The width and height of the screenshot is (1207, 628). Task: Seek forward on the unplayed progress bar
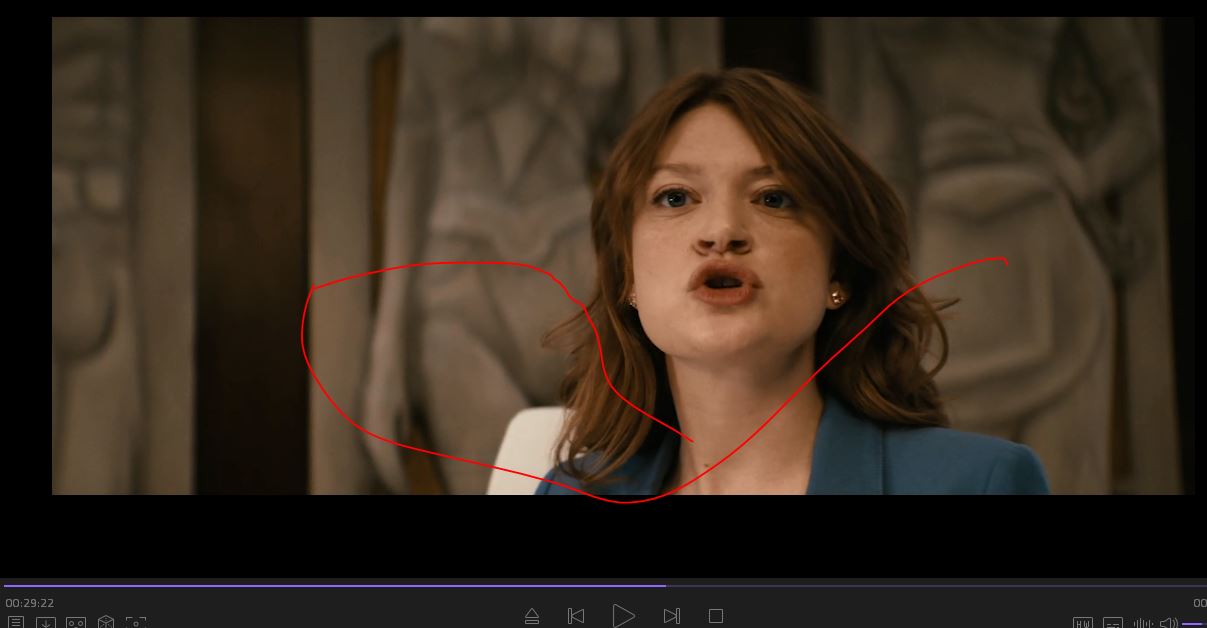pos(930,585)
